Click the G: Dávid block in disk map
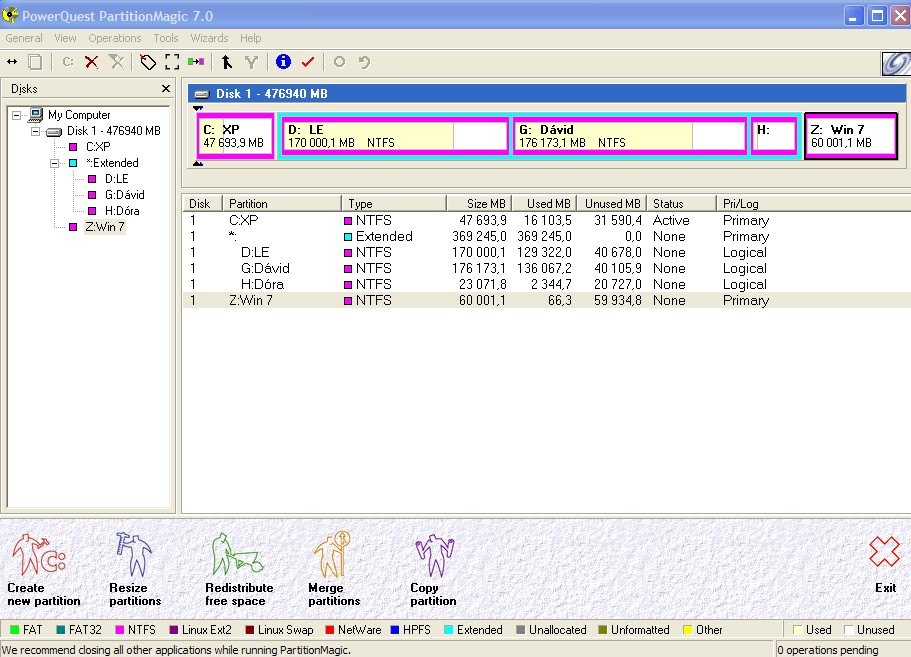Viewport: 911px width, 657px height. click(630, 136)
